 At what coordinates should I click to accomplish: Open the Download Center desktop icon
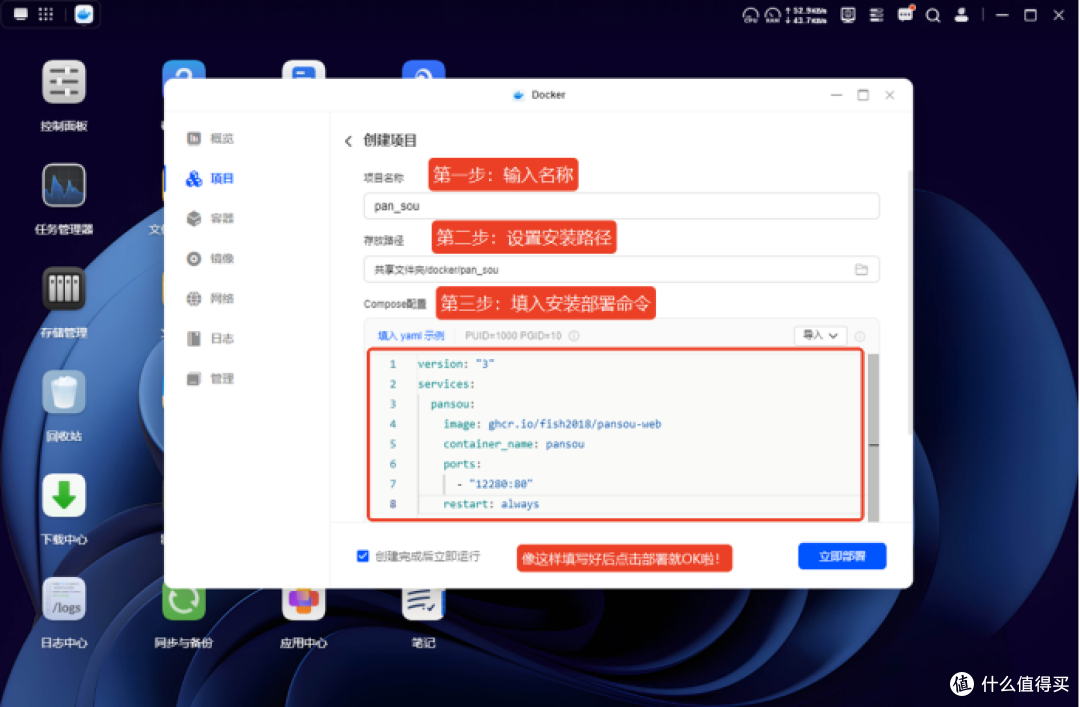click(x=63, y=495)
